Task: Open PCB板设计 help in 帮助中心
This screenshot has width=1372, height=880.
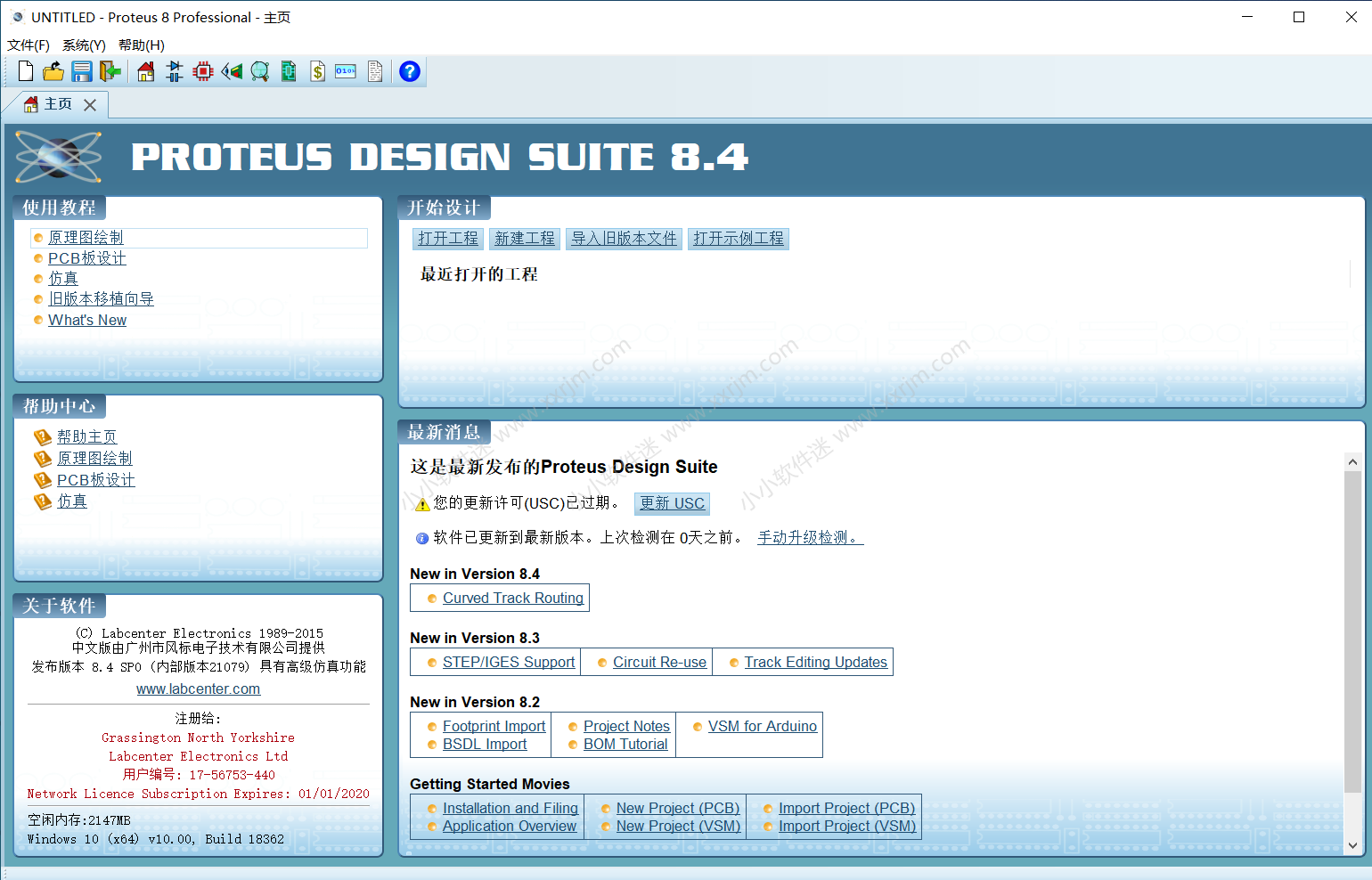Action: [96, 479]
